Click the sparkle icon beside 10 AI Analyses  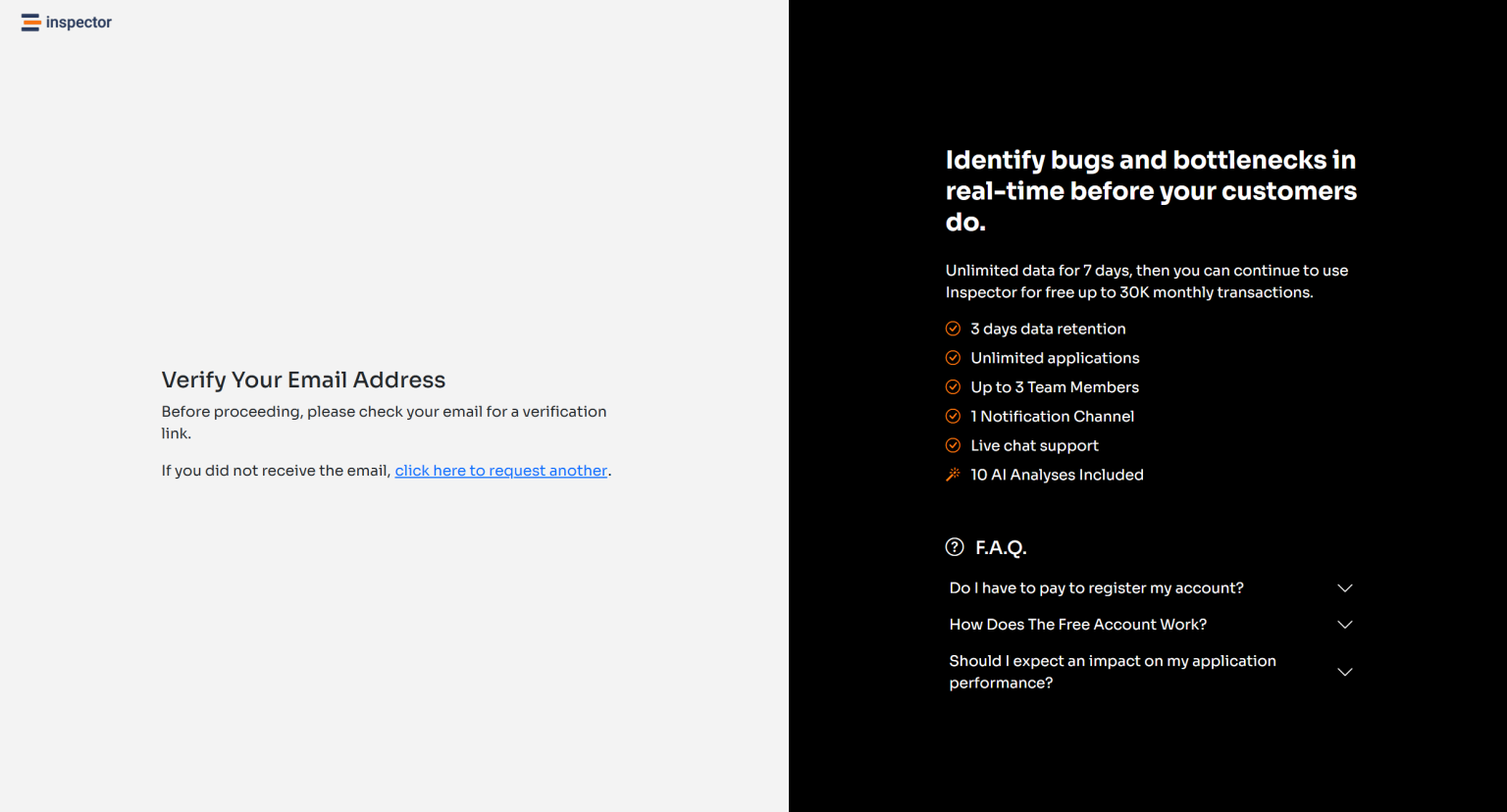(x=953, y=474)
